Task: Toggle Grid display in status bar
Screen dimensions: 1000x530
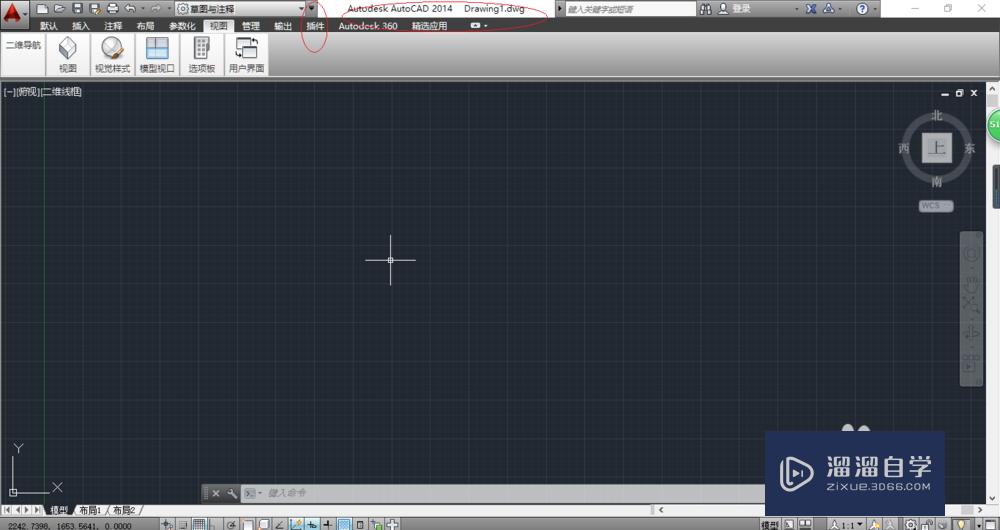Action: (x=200, y=524)
